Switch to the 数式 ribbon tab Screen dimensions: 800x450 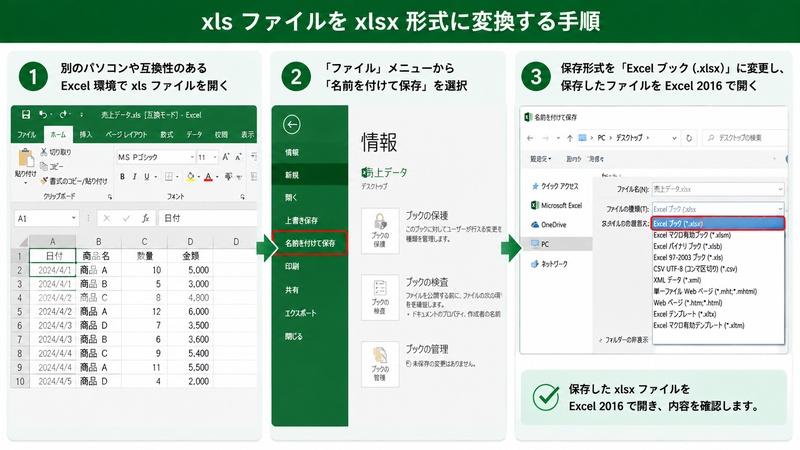coord(167,135)
